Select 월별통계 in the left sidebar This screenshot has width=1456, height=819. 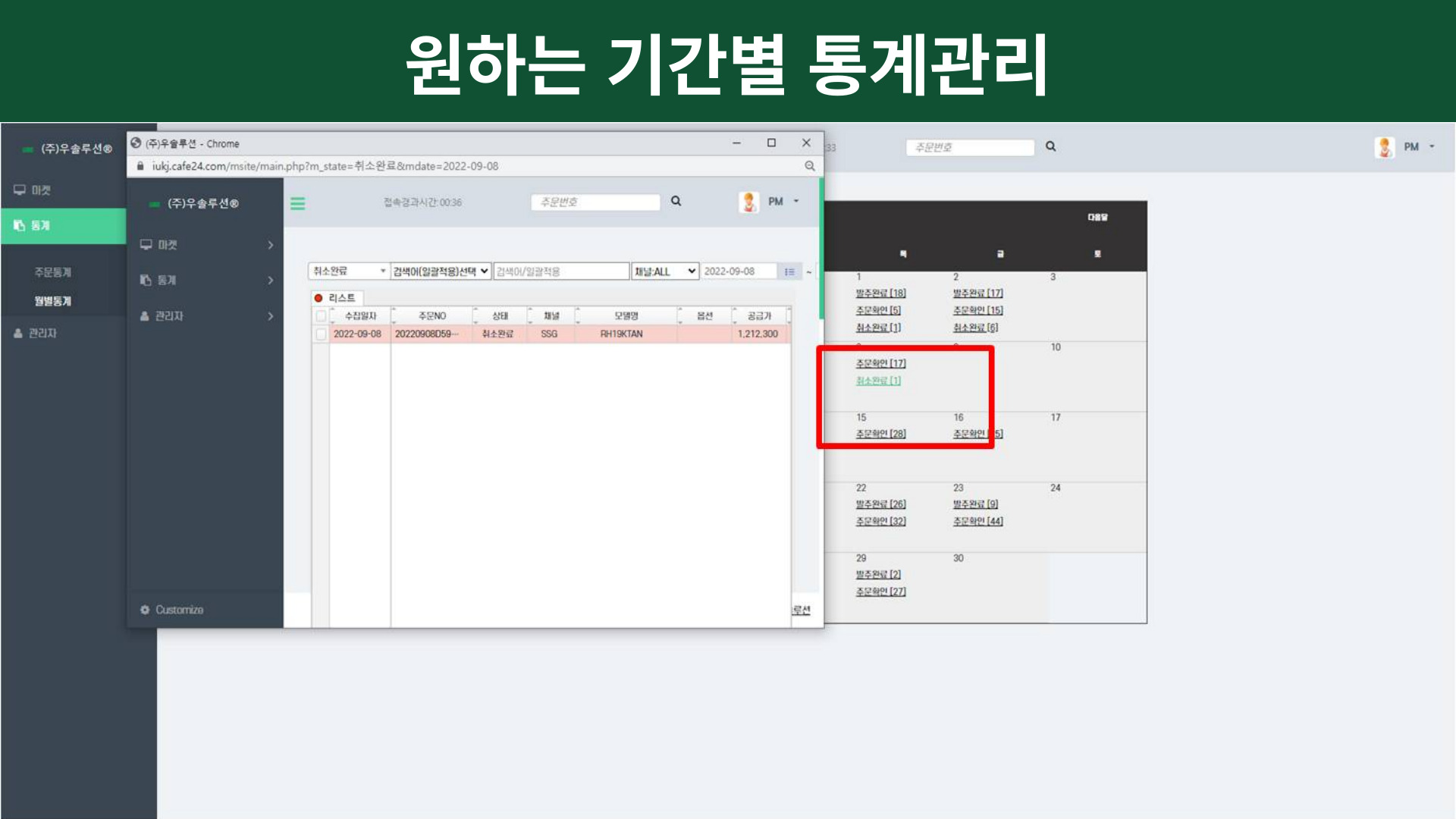pos(52,301)
